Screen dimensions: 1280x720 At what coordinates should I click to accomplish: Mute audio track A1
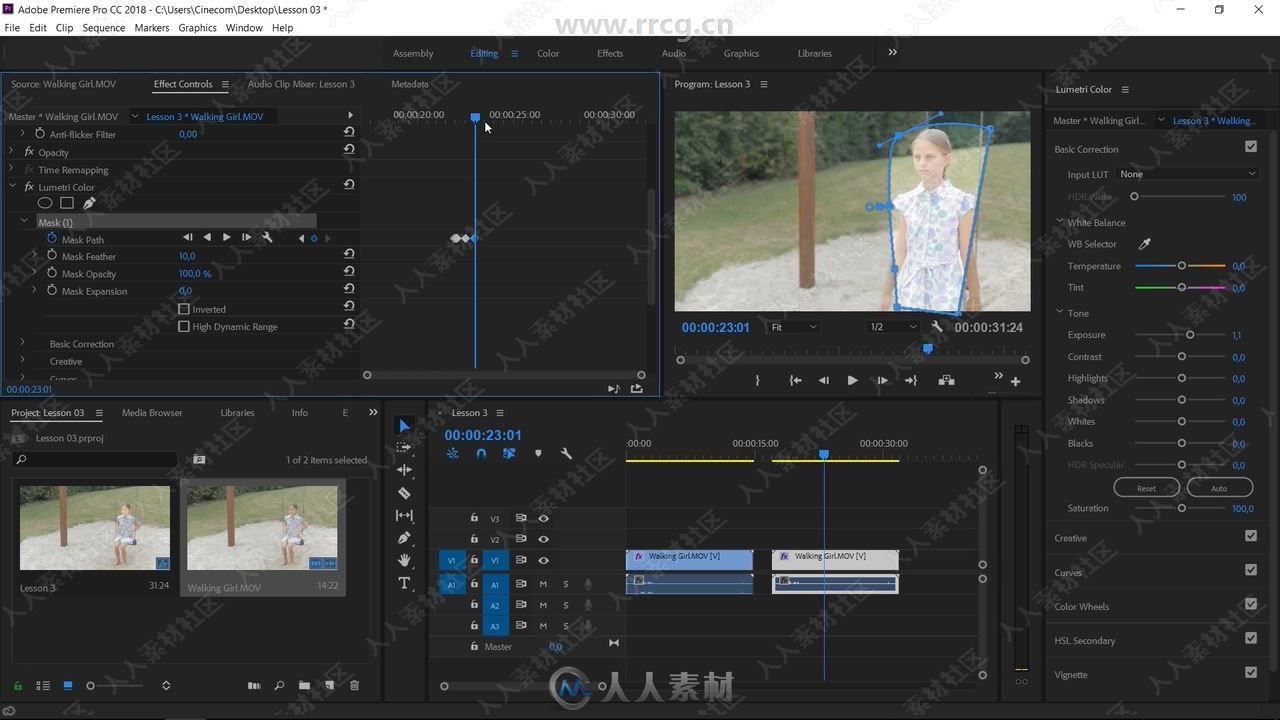pyautogui.click(x=543, y=584)
